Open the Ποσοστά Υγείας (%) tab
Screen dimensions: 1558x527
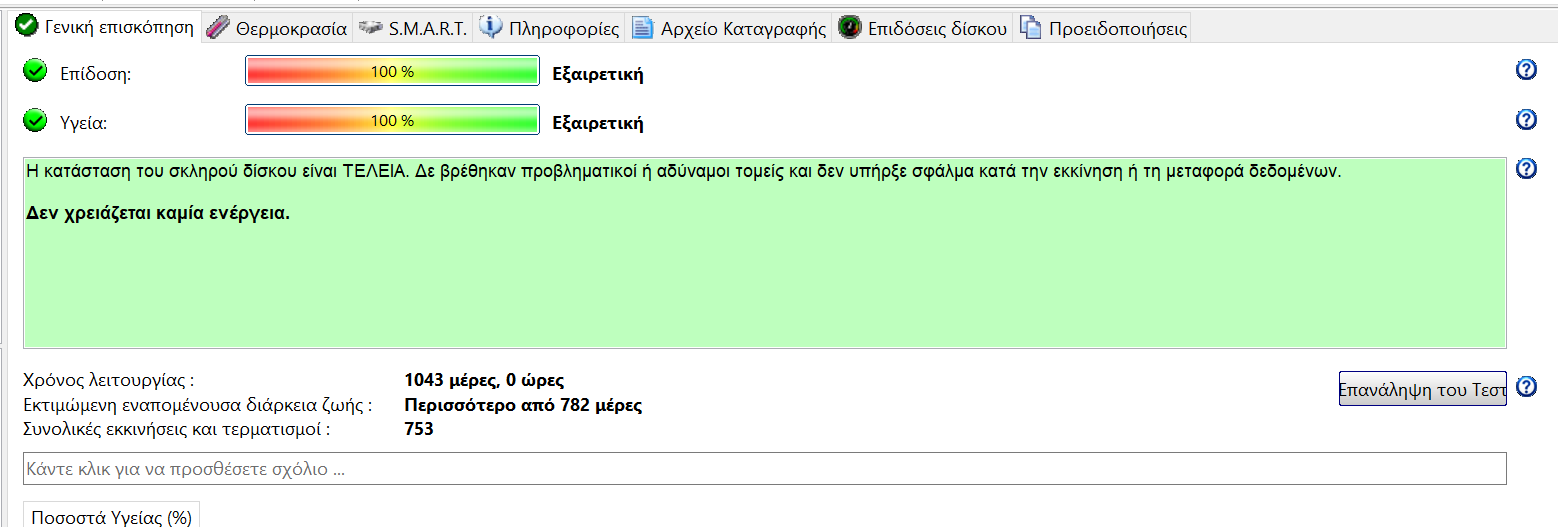click(111, 516)
